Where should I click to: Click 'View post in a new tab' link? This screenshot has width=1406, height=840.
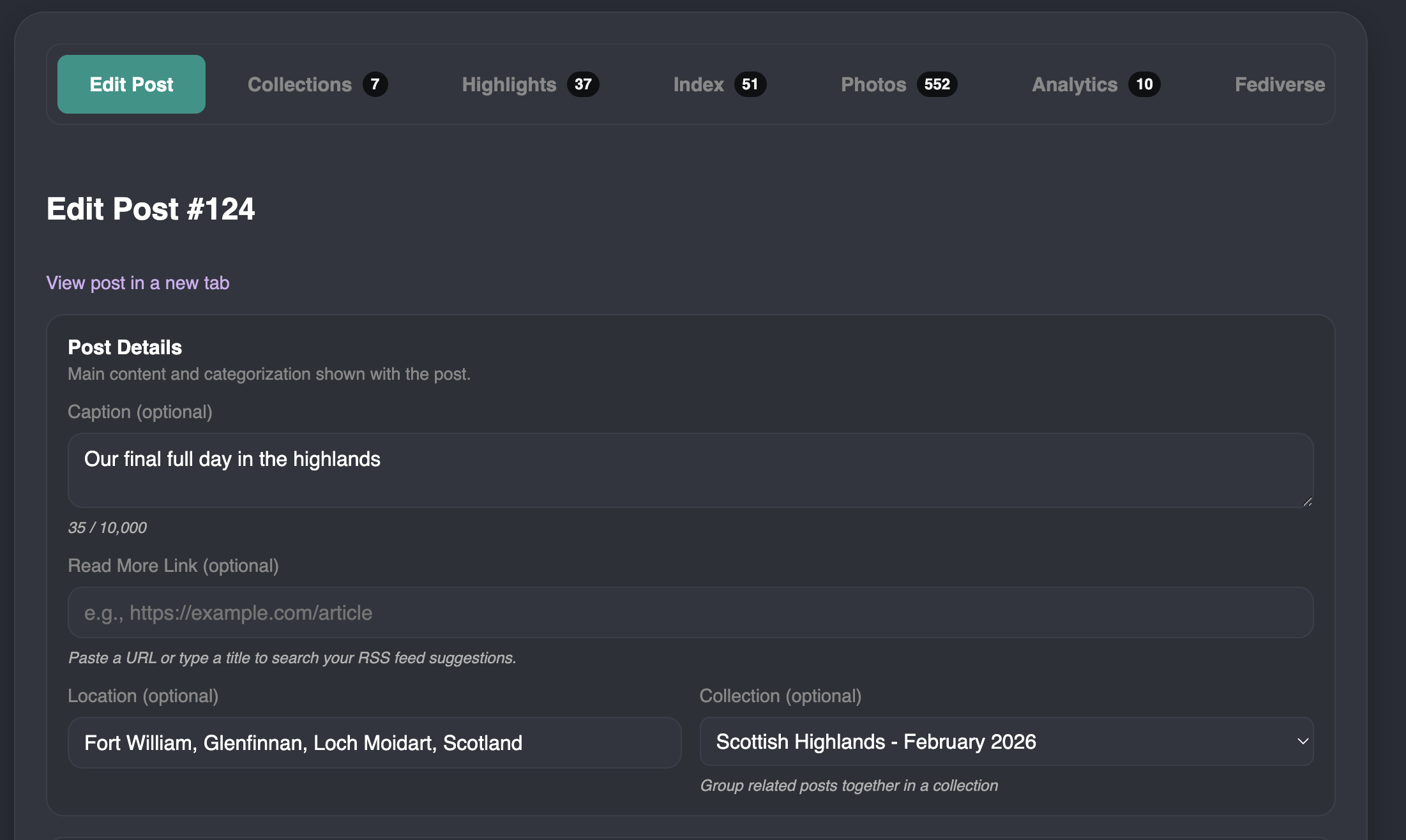pos(138,283)
